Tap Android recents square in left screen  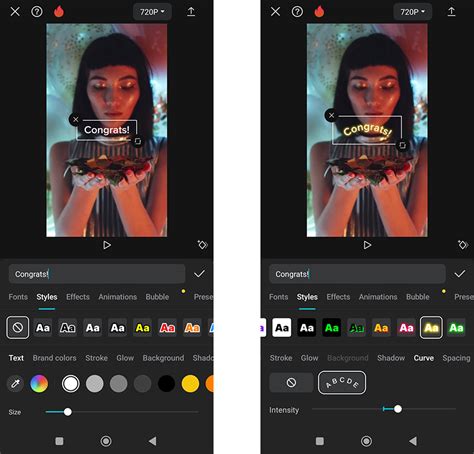coord(59,441)
